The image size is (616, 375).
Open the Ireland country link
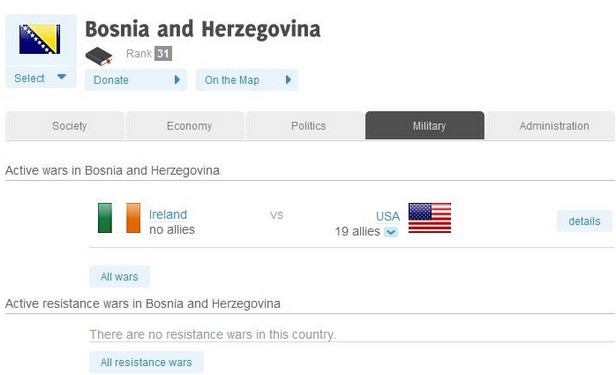pos(168,214)
